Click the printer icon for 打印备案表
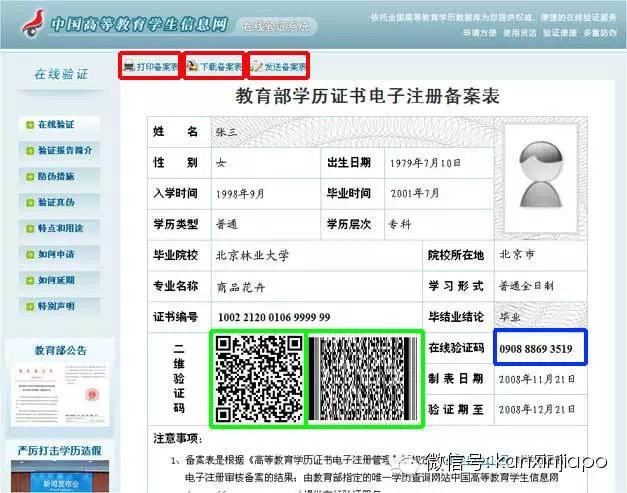The width and height of the screenshot is (627, 493). [x=129, y=67]
